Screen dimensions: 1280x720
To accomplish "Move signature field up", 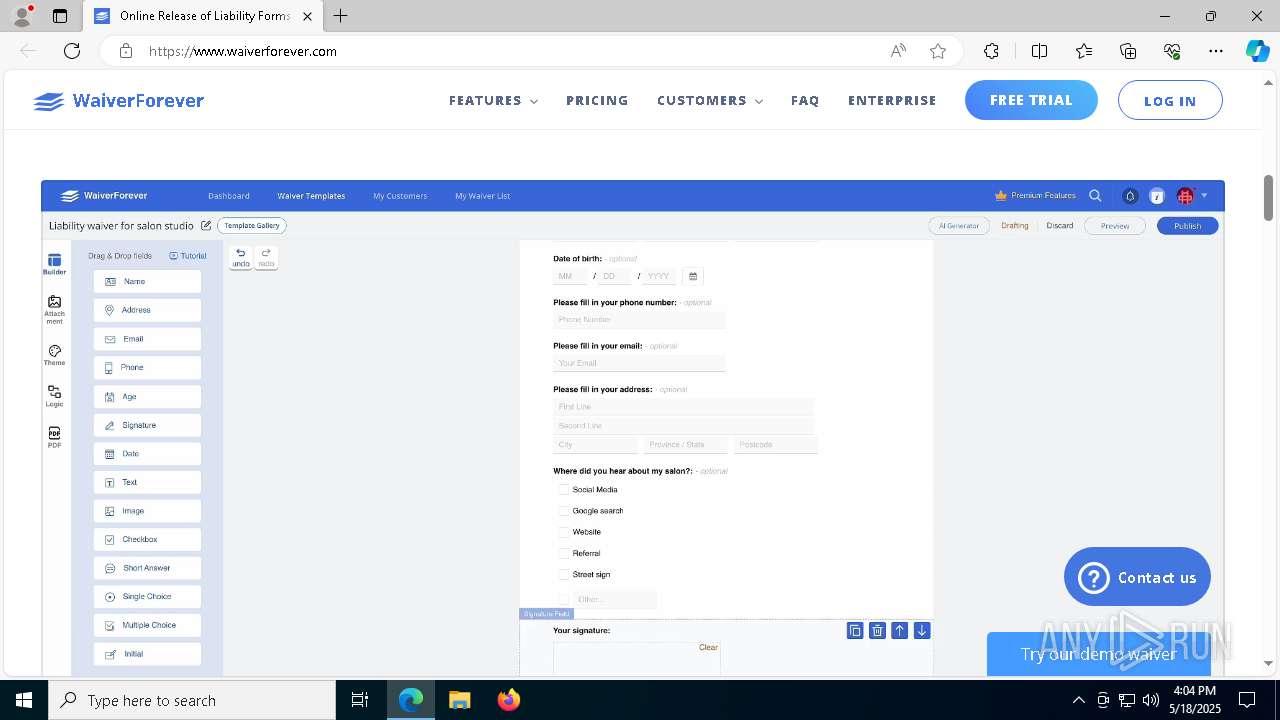I will click(x=900, y=630).
